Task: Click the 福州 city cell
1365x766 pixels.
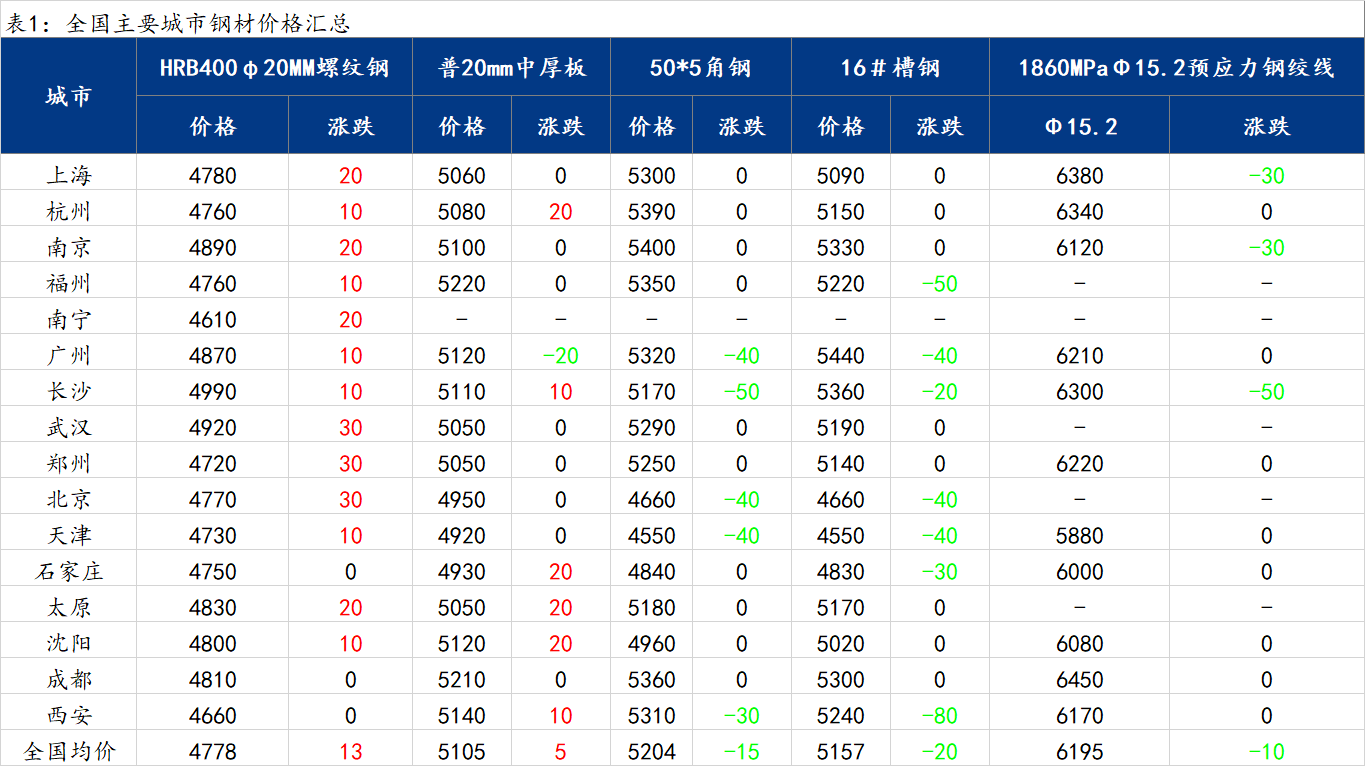Action: [x=68, y=284]
